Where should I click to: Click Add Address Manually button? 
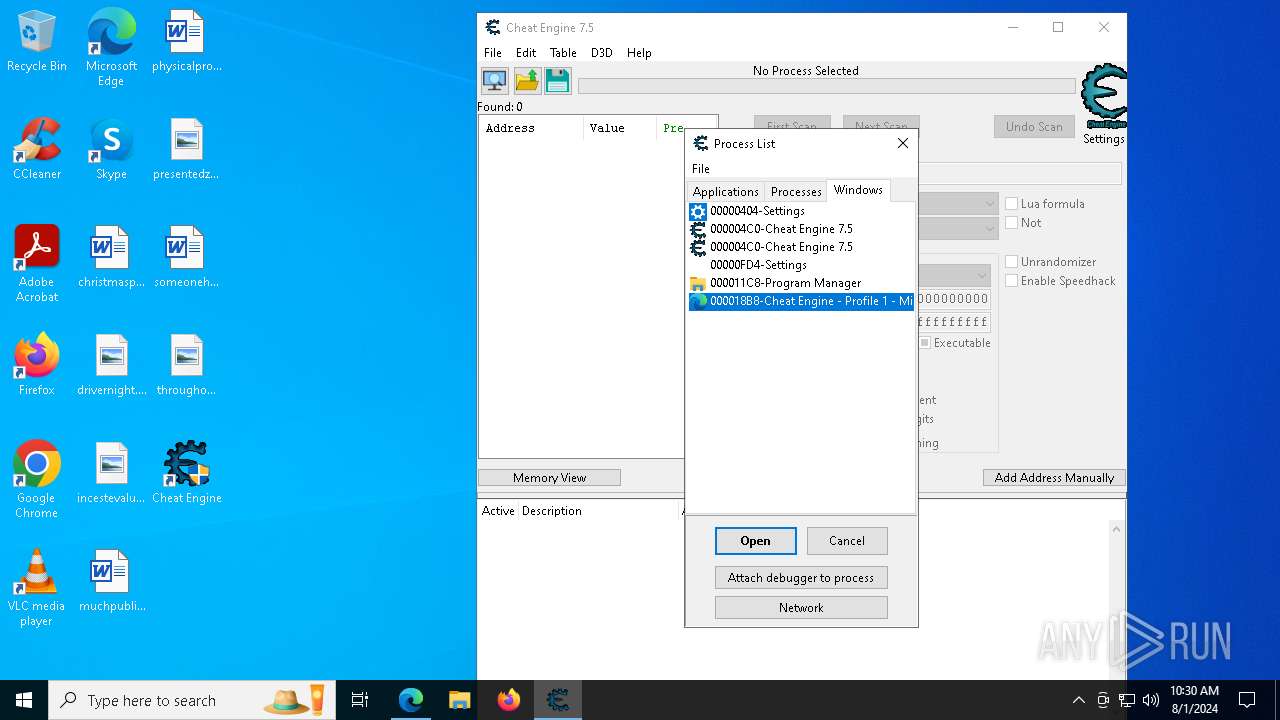click(x=1054, y=478)
